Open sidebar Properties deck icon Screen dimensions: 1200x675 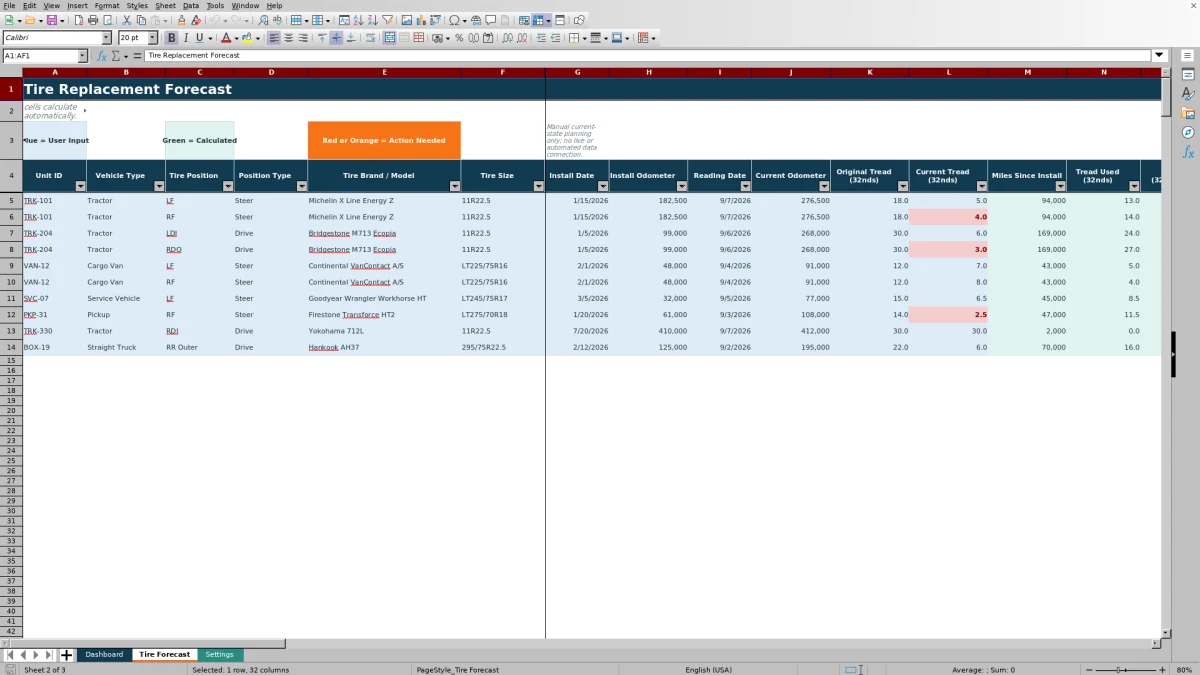tap(1188, 74)
